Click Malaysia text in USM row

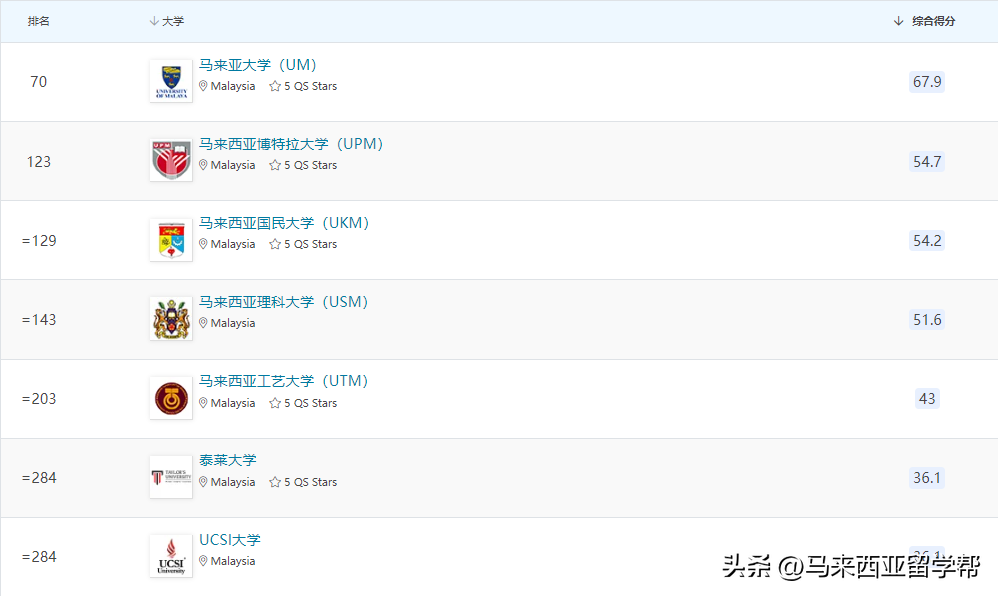[233, 323]
